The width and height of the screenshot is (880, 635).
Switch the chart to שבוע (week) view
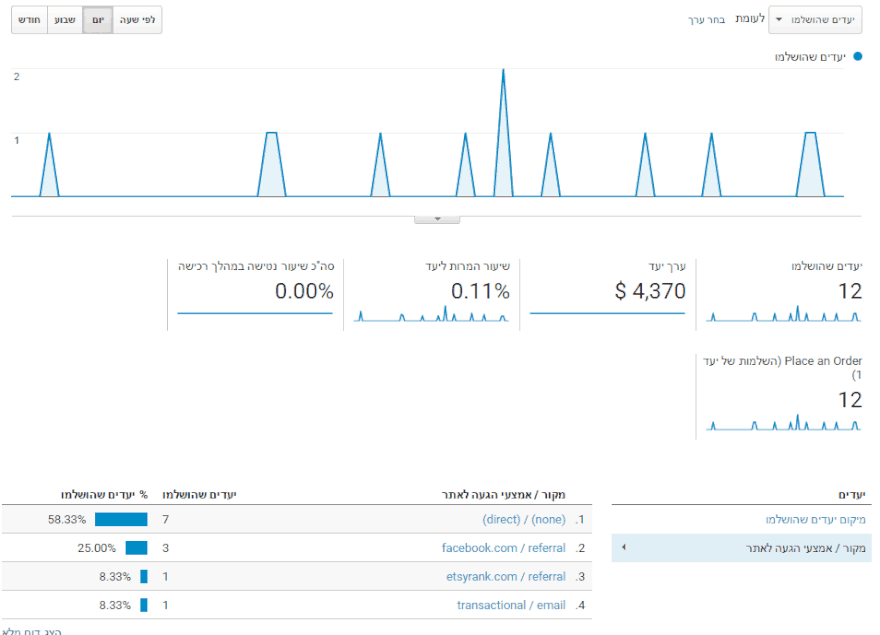pyautogui.click(x=64, y=20)
